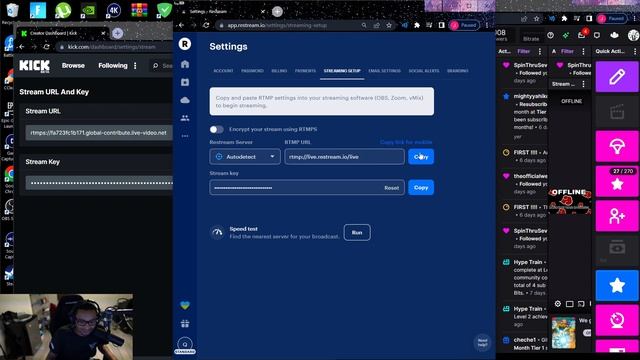Click the Restream R logo

185,44
